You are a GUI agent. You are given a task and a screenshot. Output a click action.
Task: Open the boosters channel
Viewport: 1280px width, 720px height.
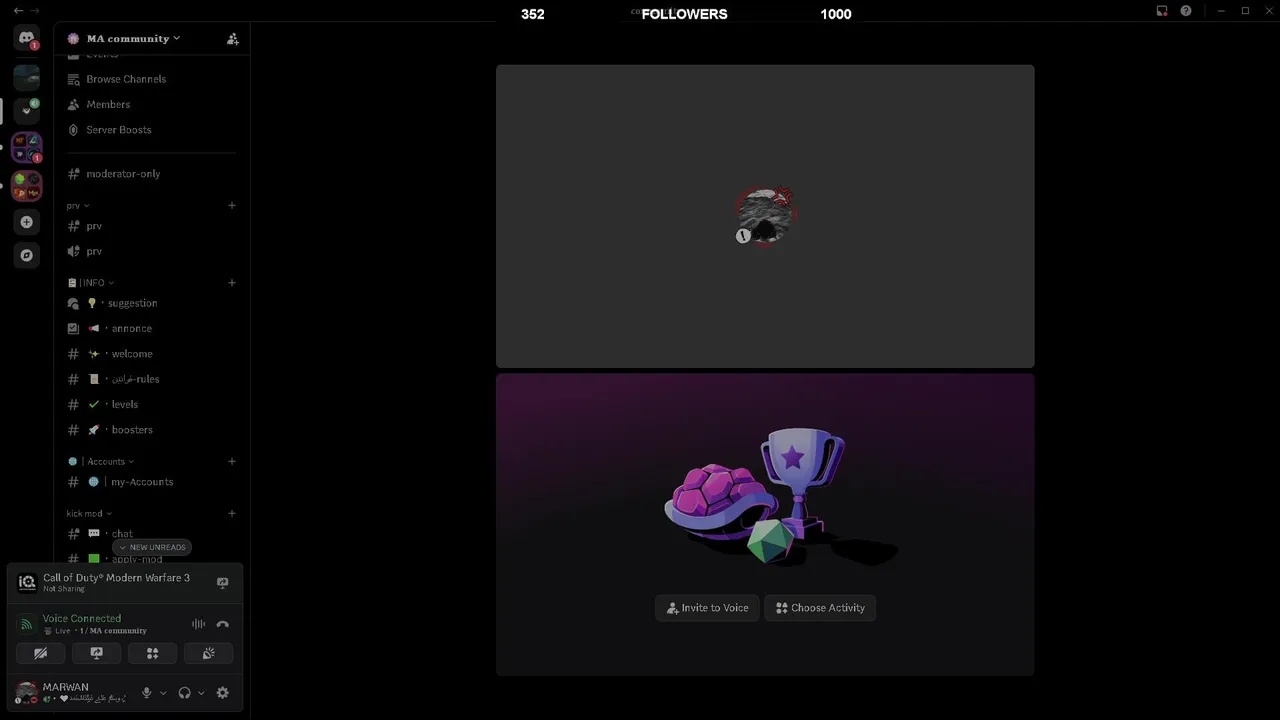(150, 430)
